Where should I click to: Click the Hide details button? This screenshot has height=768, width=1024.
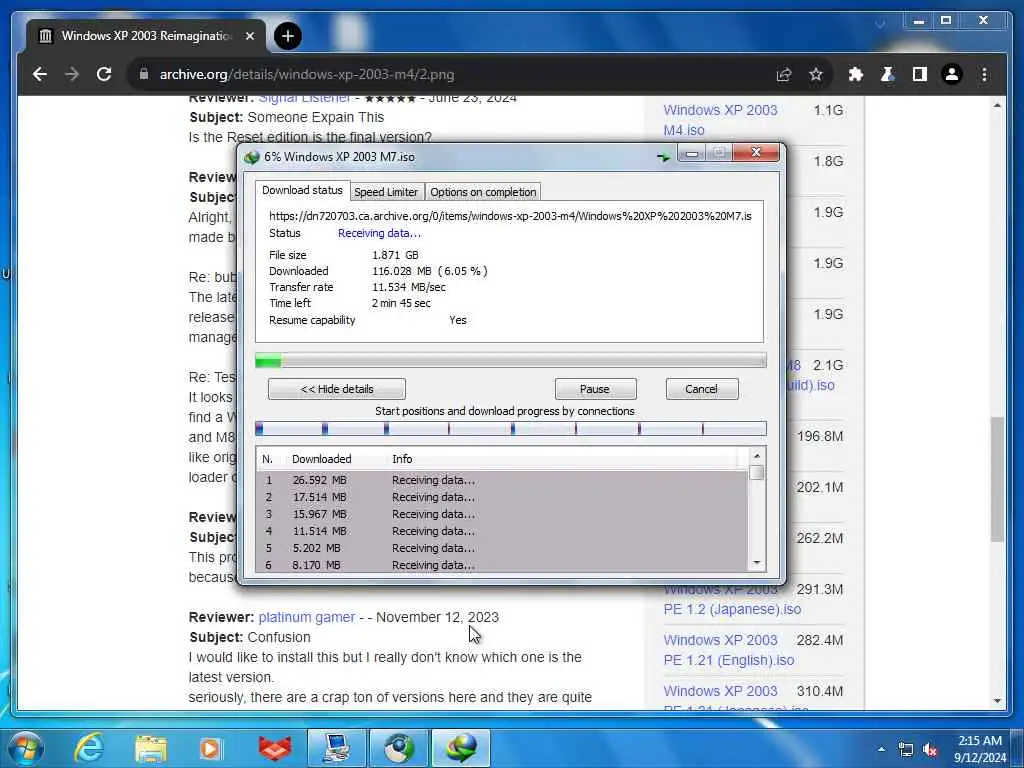click(x=336, y=389)
